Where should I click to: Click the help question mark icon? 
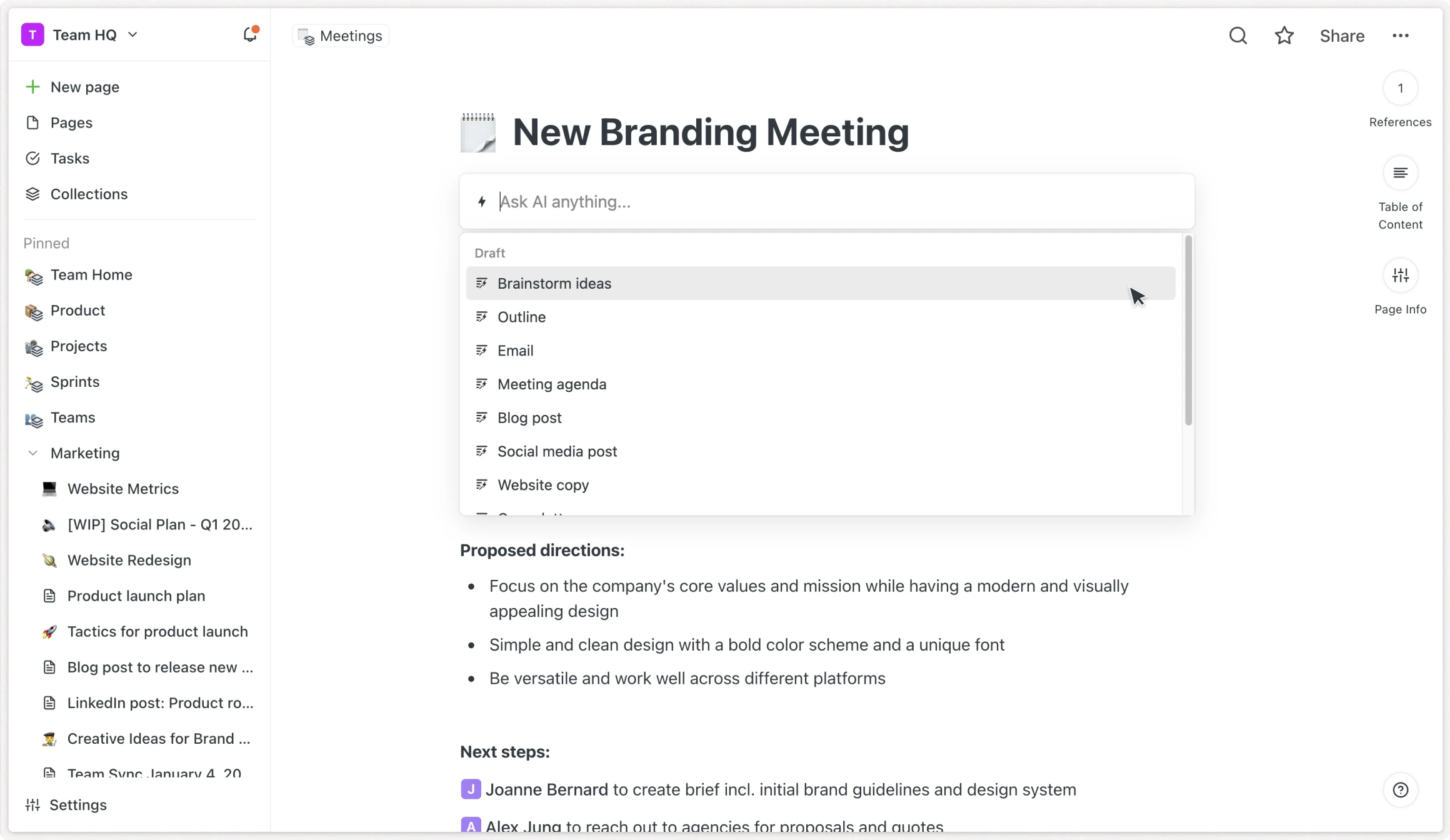pos(1401,790)
